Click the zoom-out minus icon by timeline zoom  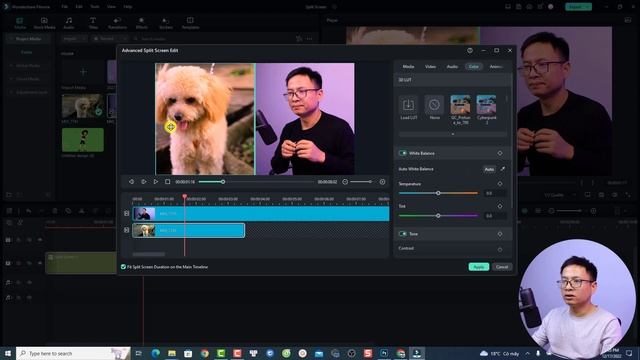coord(345,182)
